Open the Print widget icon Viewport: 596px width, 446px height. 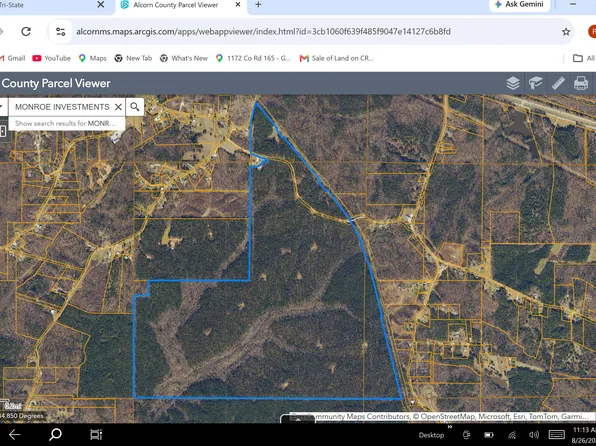(581, 83)
